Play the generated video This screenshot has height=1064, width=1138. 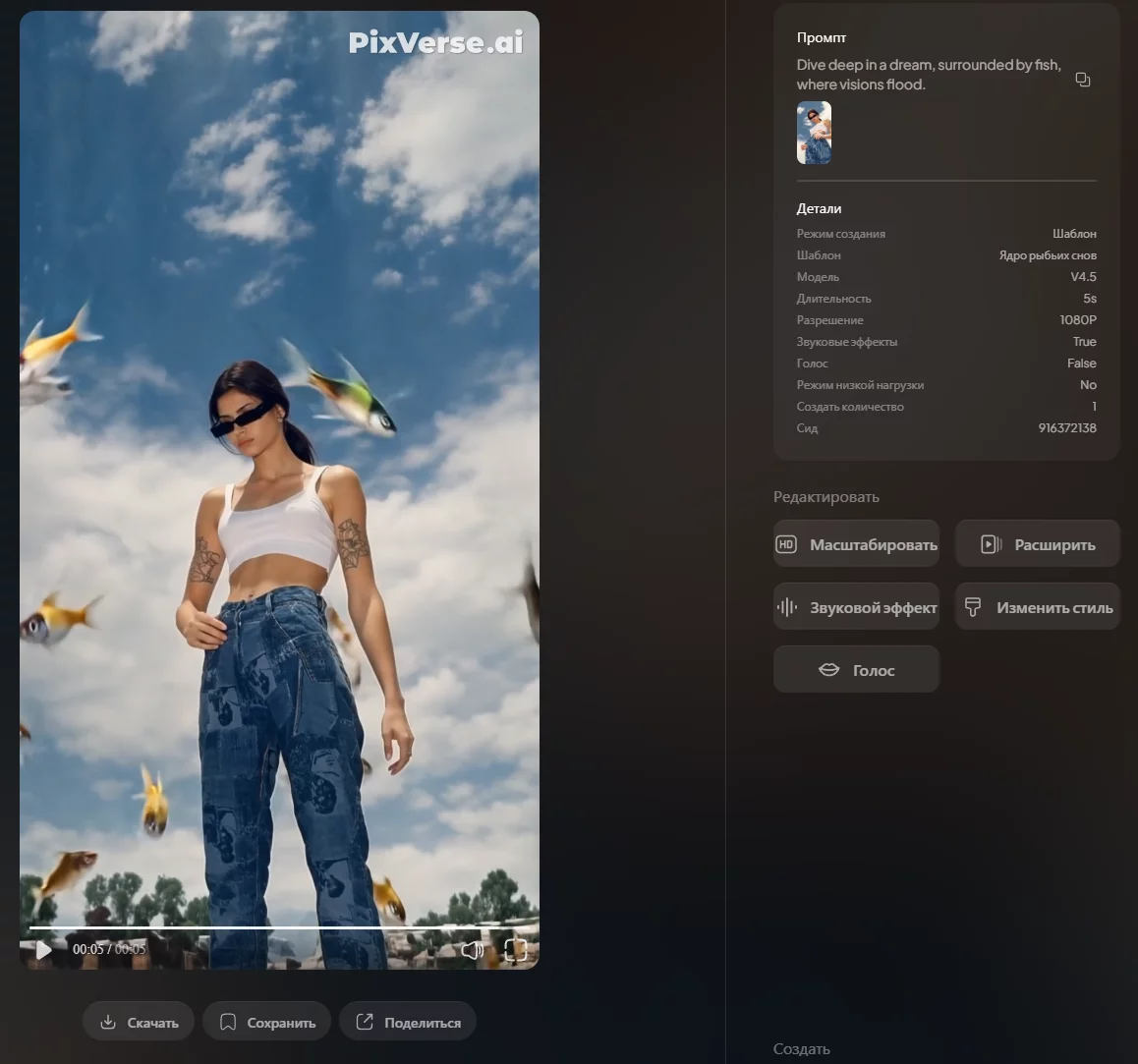(43, 950)
